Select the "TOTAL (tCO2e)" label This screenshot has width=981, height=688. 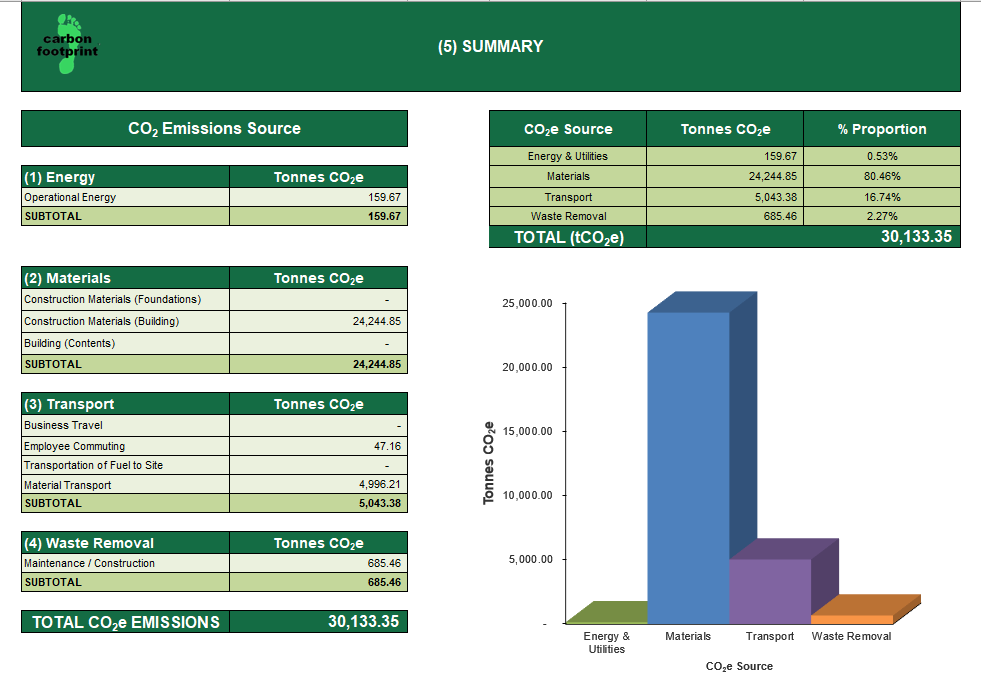[x=569, y=238]
